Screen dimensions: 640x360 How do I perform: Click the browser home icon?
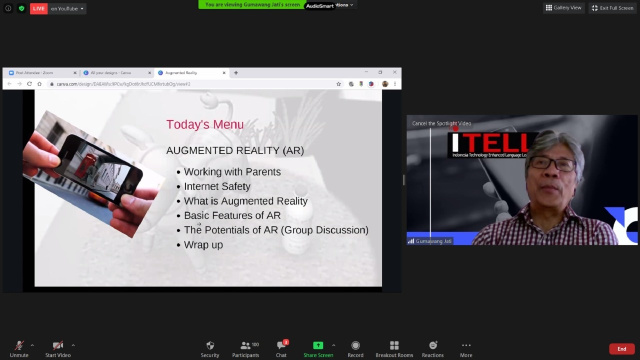pyautogui.click(x=39, y=84)
